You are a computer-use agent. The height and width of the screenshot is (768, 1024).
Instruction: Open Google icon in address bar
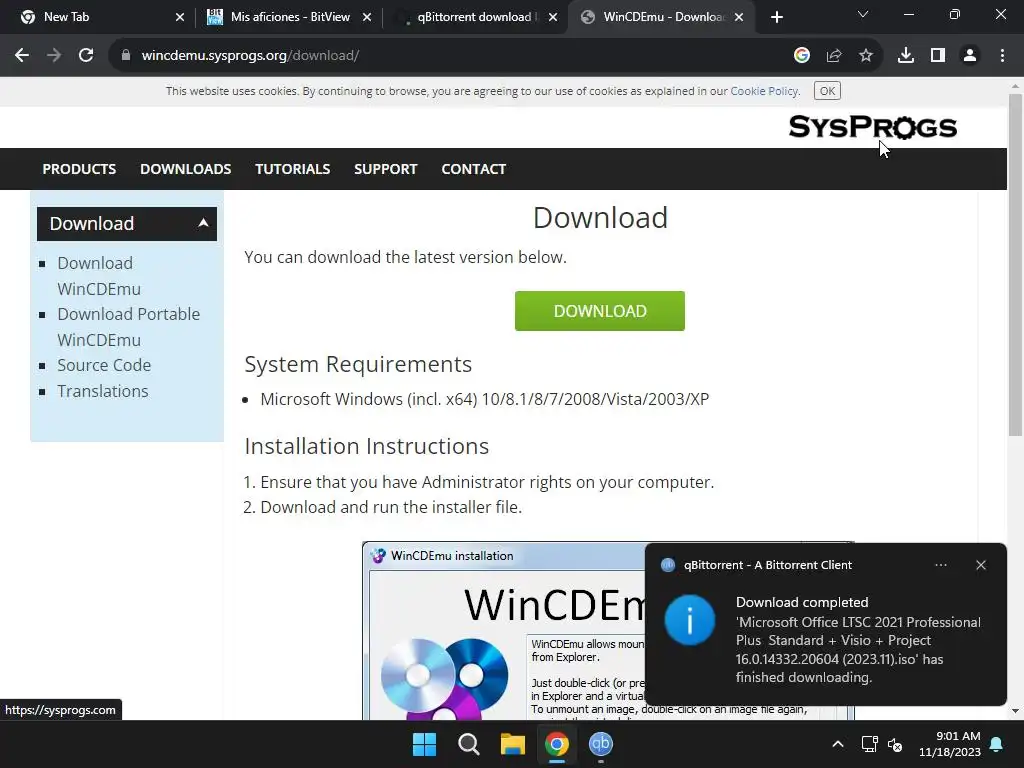[x=801, y=56]
